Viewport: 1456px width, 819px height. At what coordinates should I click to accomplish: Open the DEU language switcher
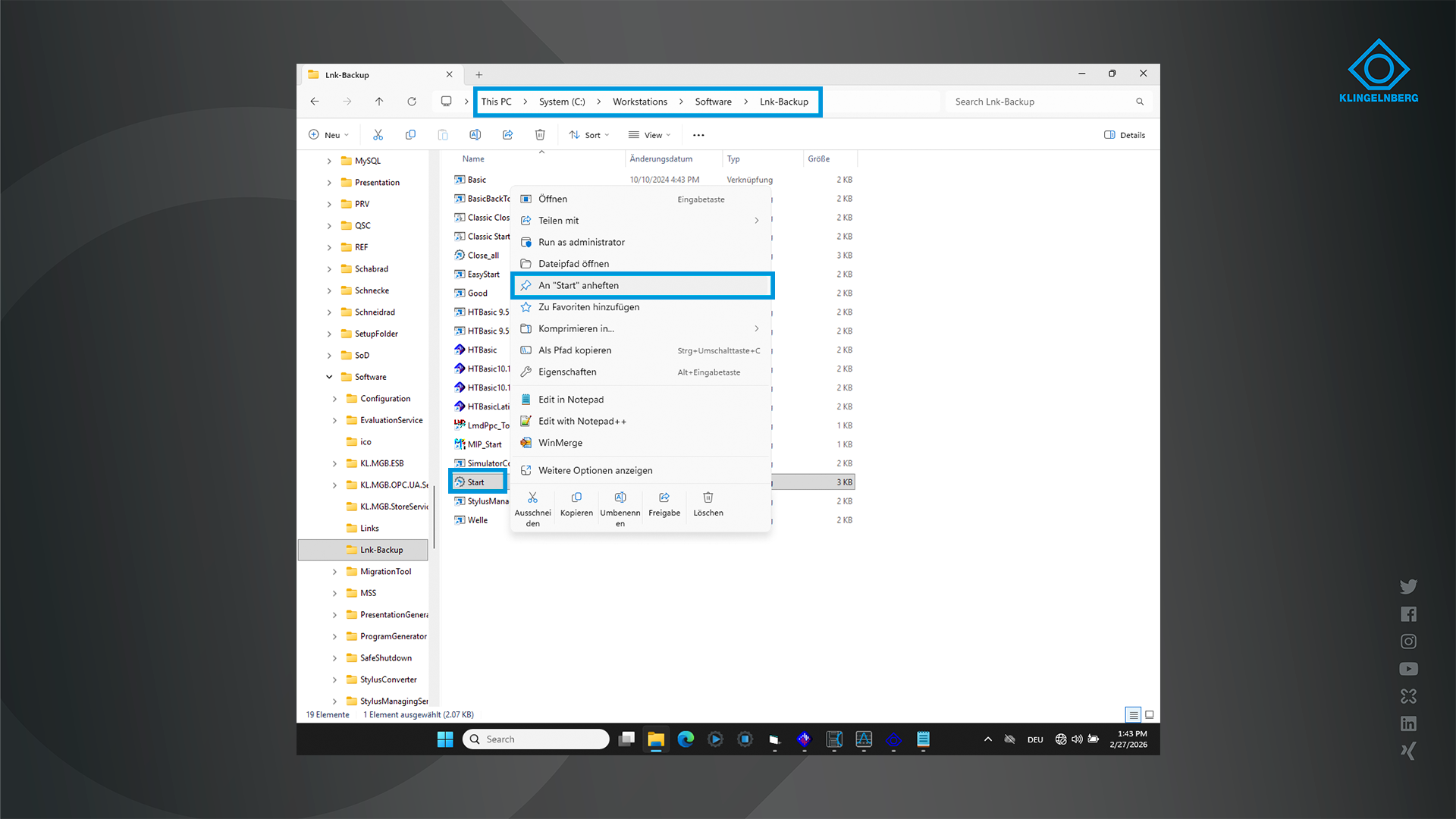pyautogui.click(x=1035, y=739)
